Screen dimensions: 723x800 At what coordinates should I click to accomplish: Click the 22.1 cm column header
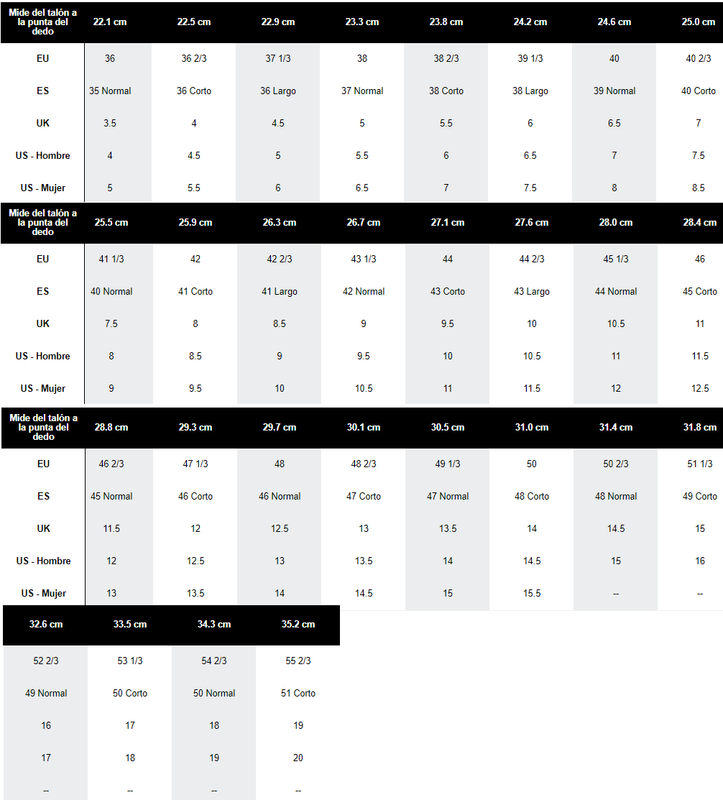coord(110,22)
